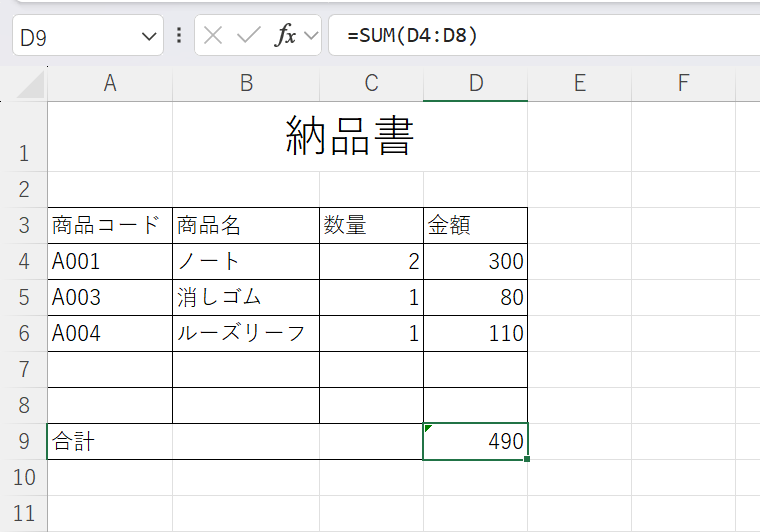This screenshot has height=532, width=760.
Task: Click the 商品コード header cell
Action: click(110, 225)
